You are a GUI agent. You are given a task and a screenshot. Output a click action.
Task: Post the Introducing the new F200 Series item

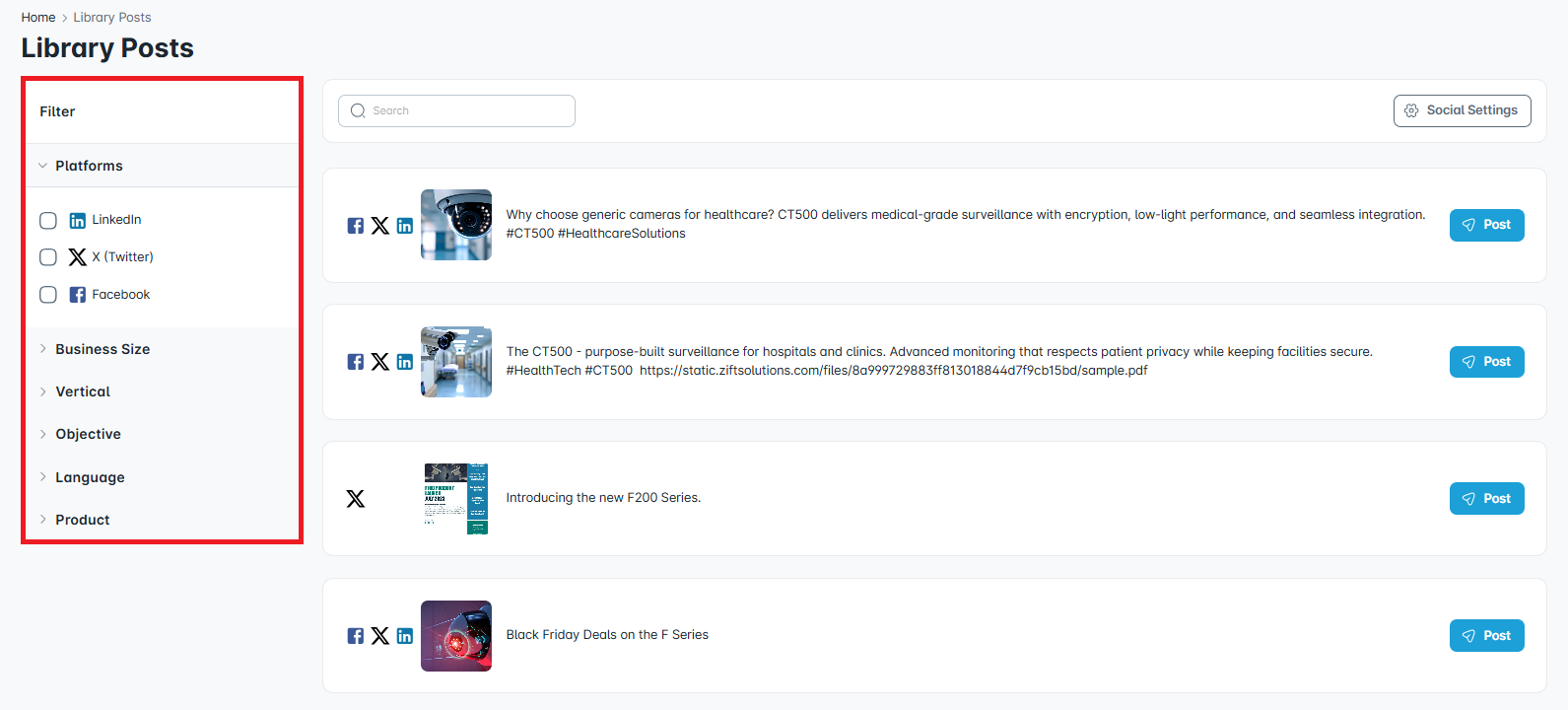[1486, 499]
